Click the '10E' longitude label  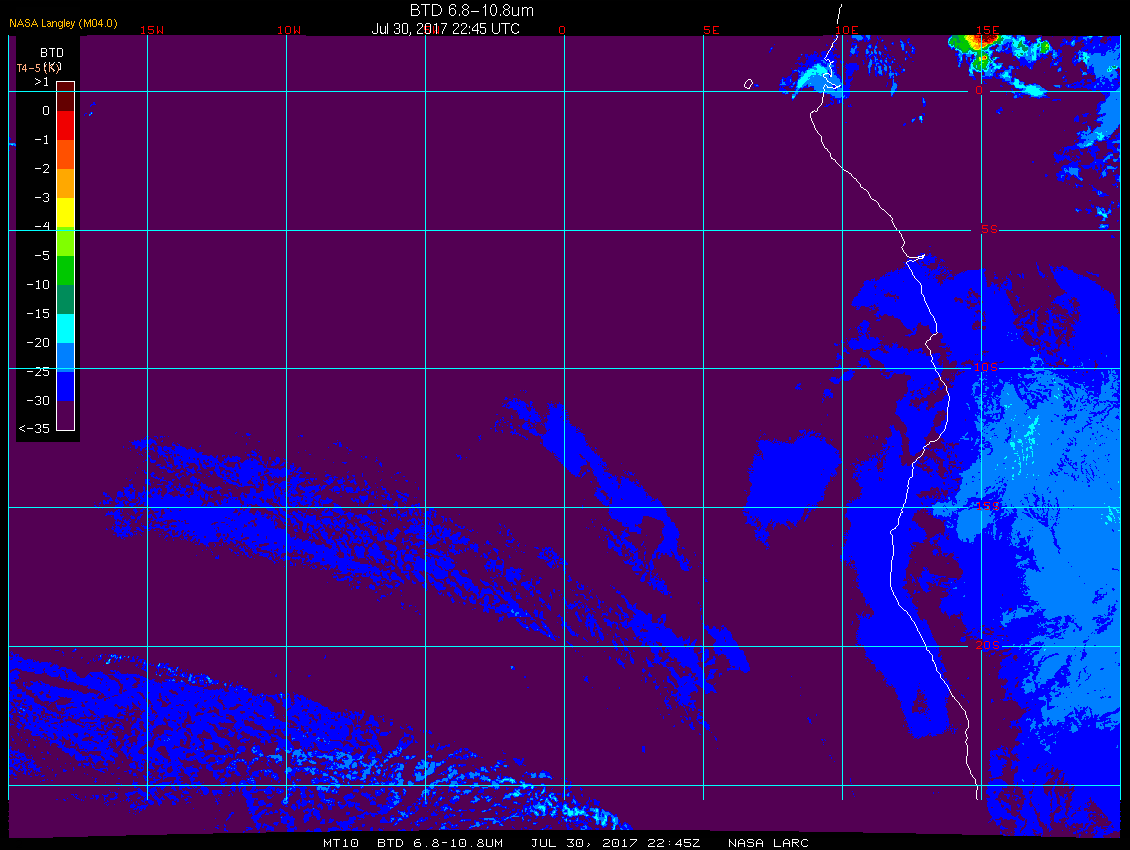coord(847,30)
